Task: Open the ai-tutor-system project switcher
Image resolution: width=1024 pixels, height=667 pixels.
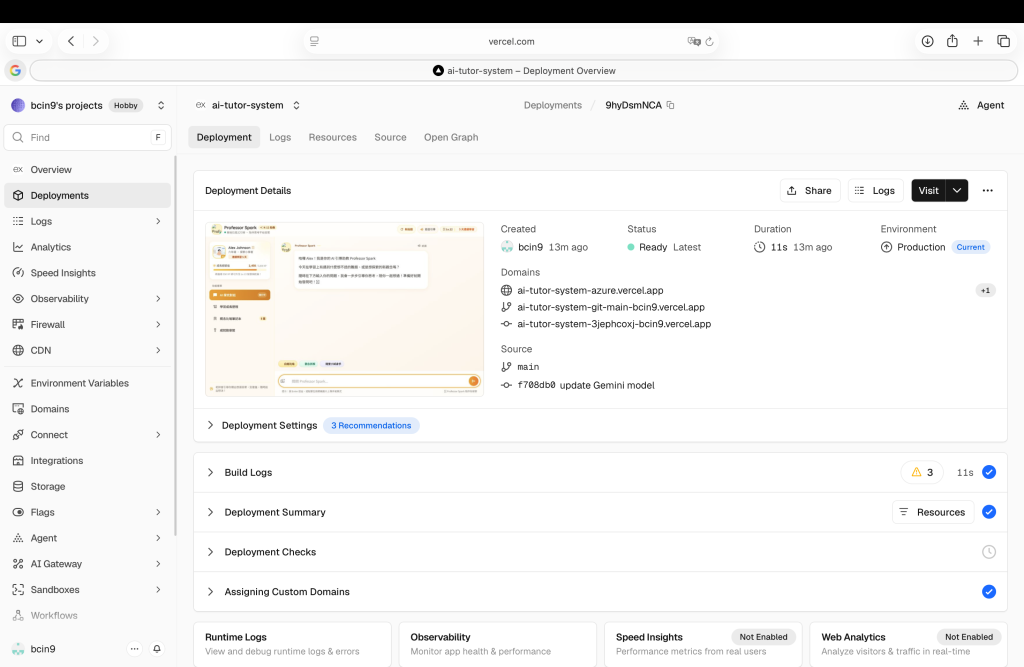Action: [248, 105]
